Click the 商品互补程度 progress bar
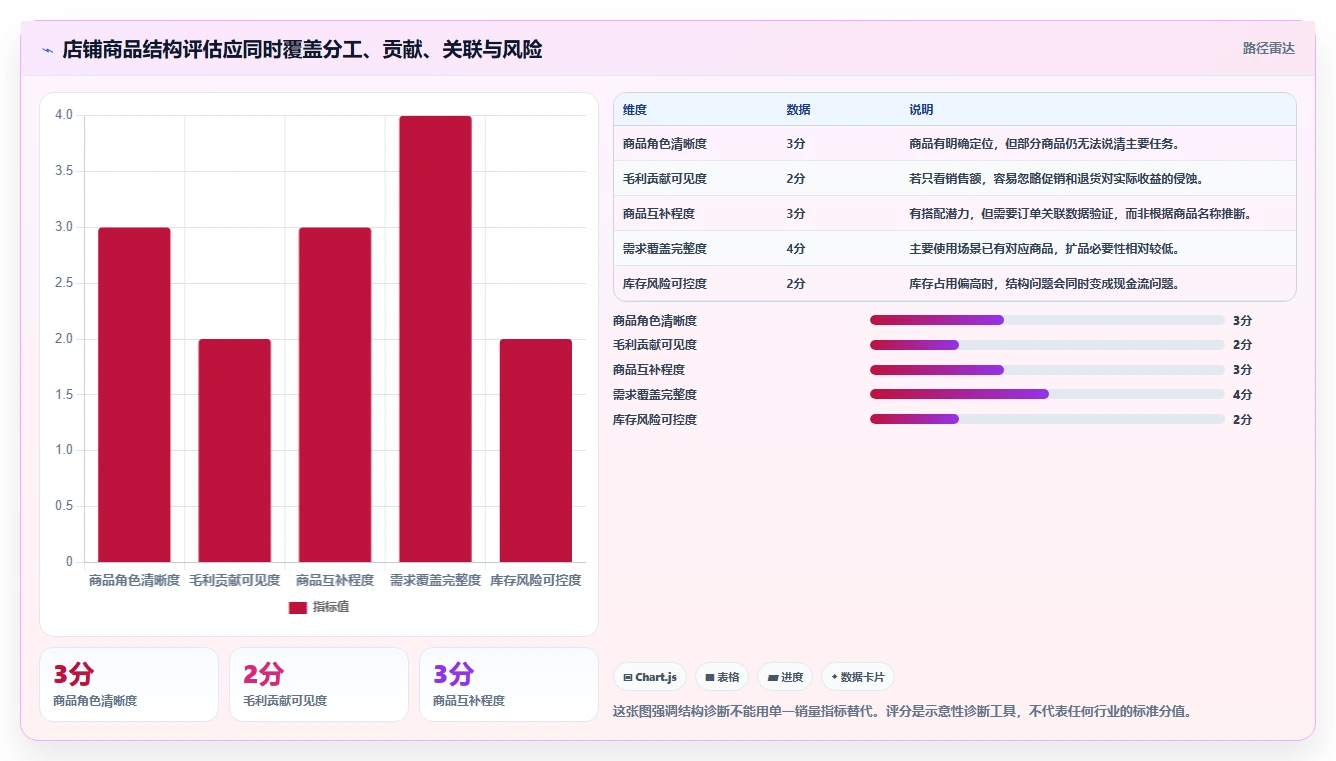This screenshot has width=1336, height=761. click(x=1047, y=370)
